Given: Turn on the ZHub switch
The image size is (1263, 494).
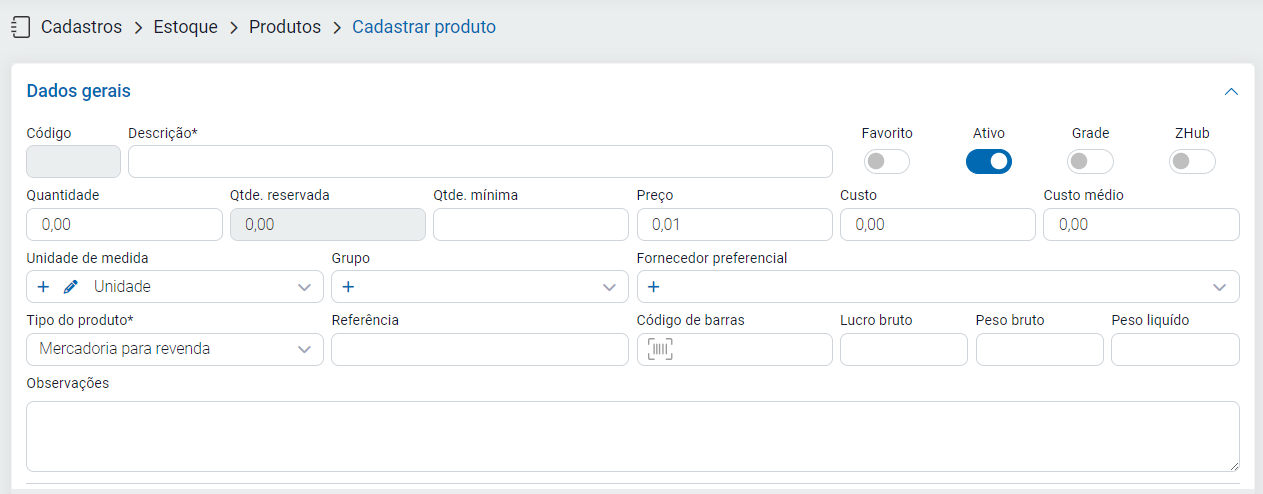Looking at the screenshot, I should [1192, 161].
